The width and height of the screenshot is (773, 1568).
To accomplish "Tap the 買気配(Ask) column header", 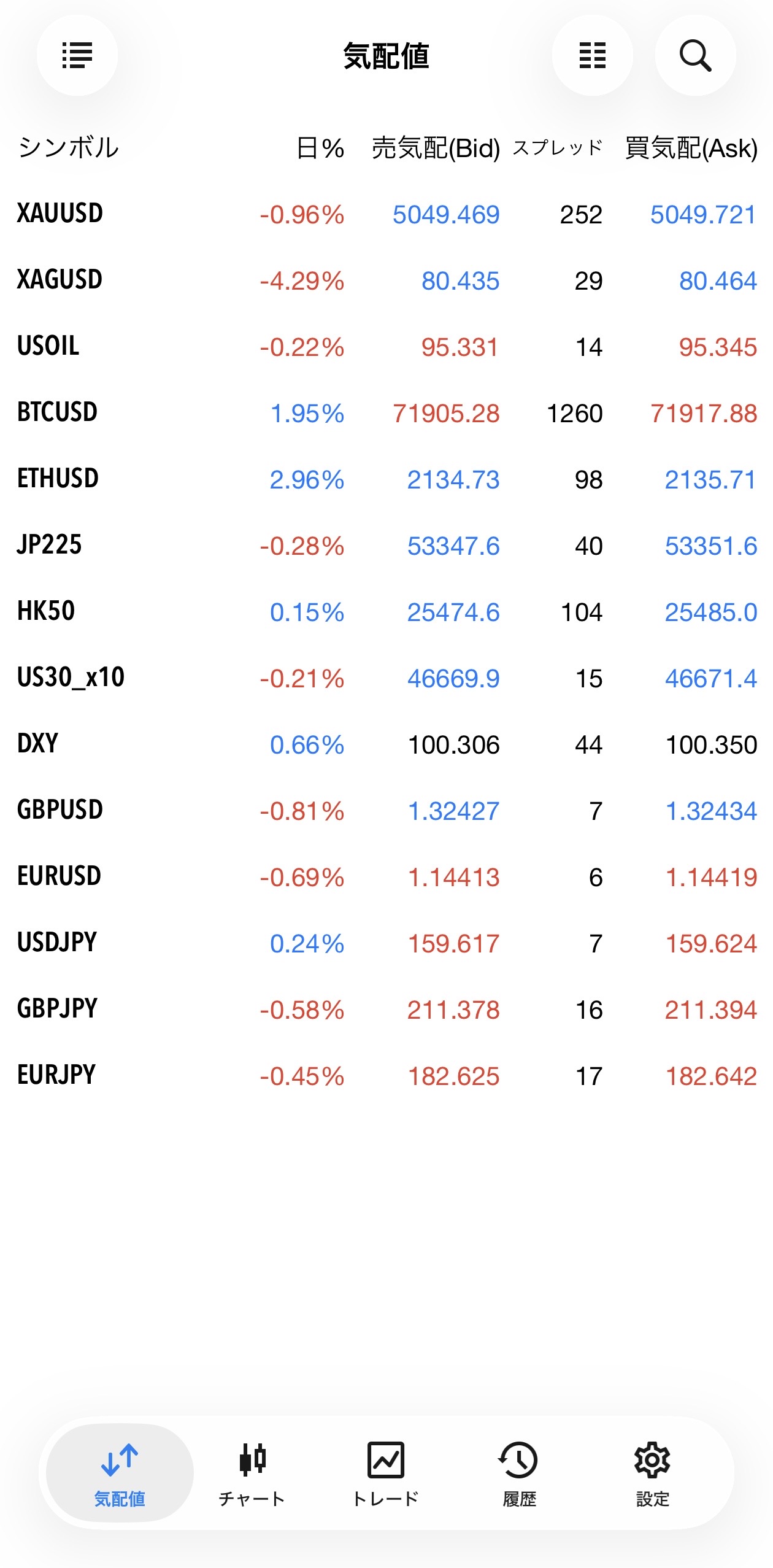I will 691,148.
